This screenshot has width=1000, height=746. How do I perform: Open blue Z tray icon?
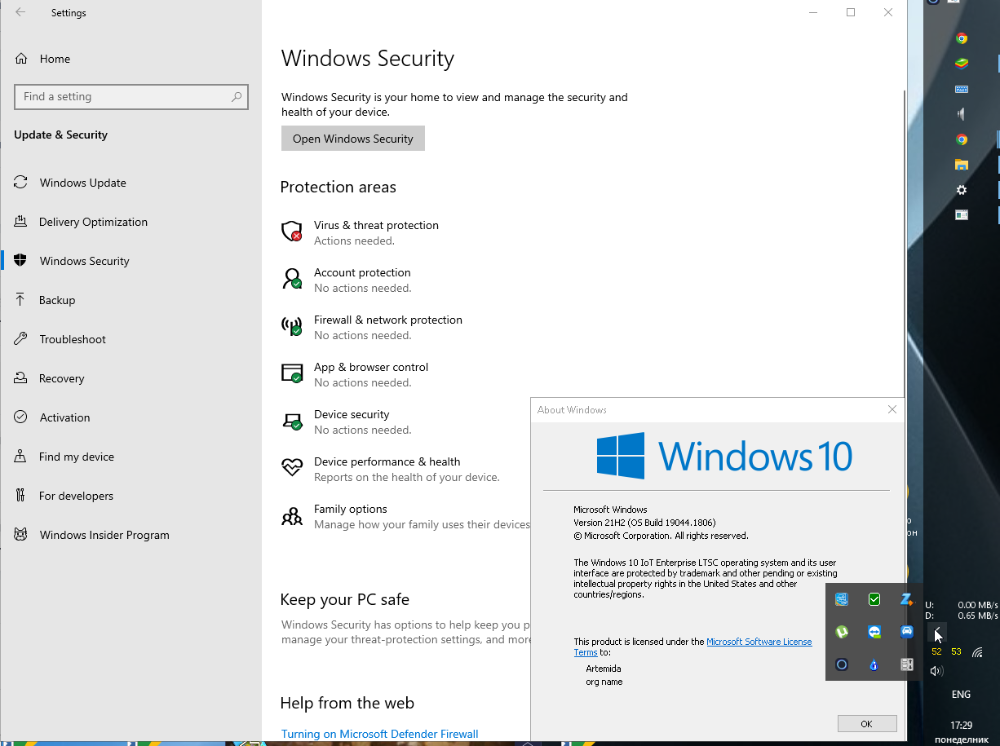coord(906,599)
